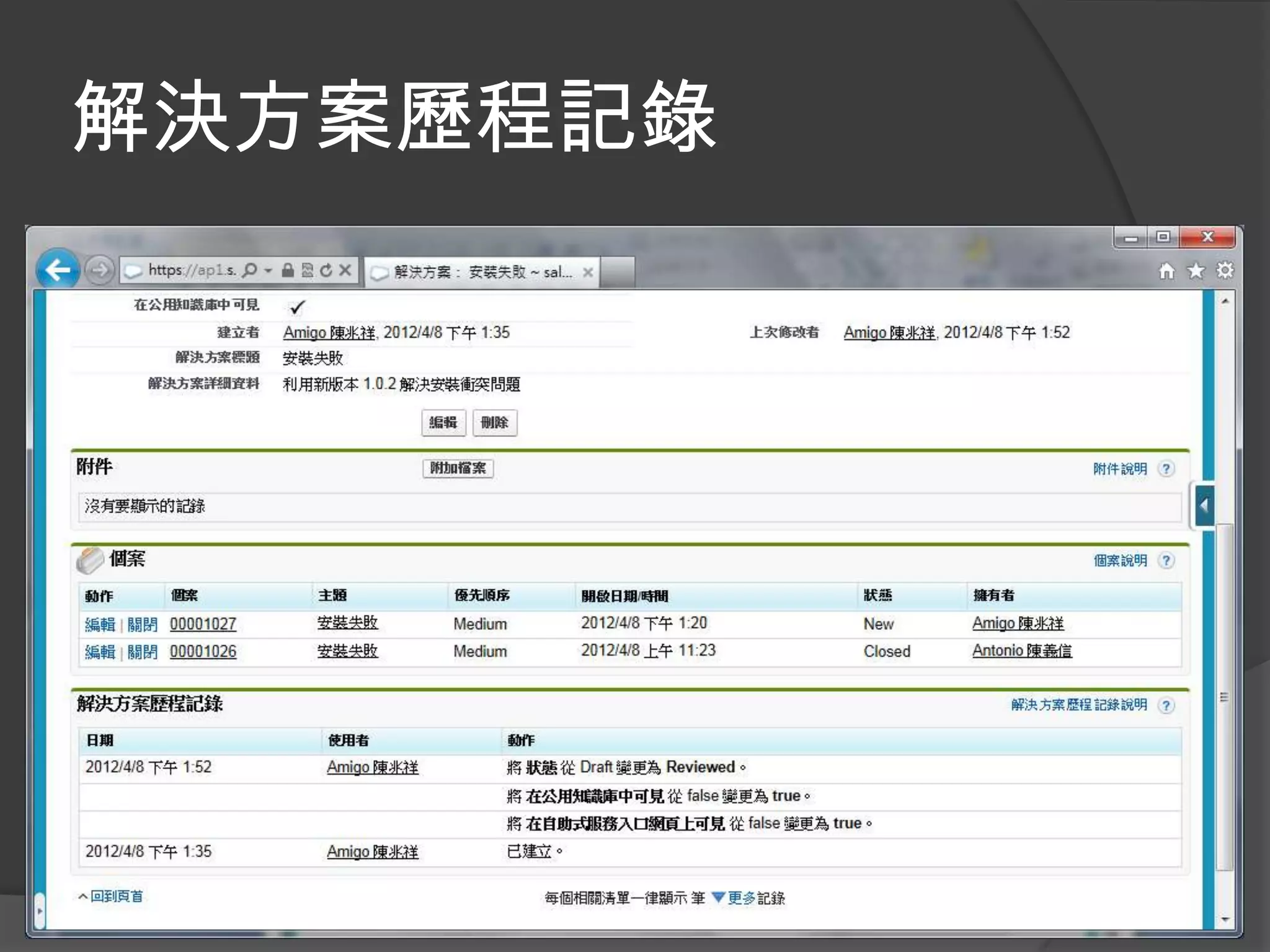Viewport: 1270px width, 952px height.
Task: Click the security lock icon in address bar
Action: tap(288, 270)
